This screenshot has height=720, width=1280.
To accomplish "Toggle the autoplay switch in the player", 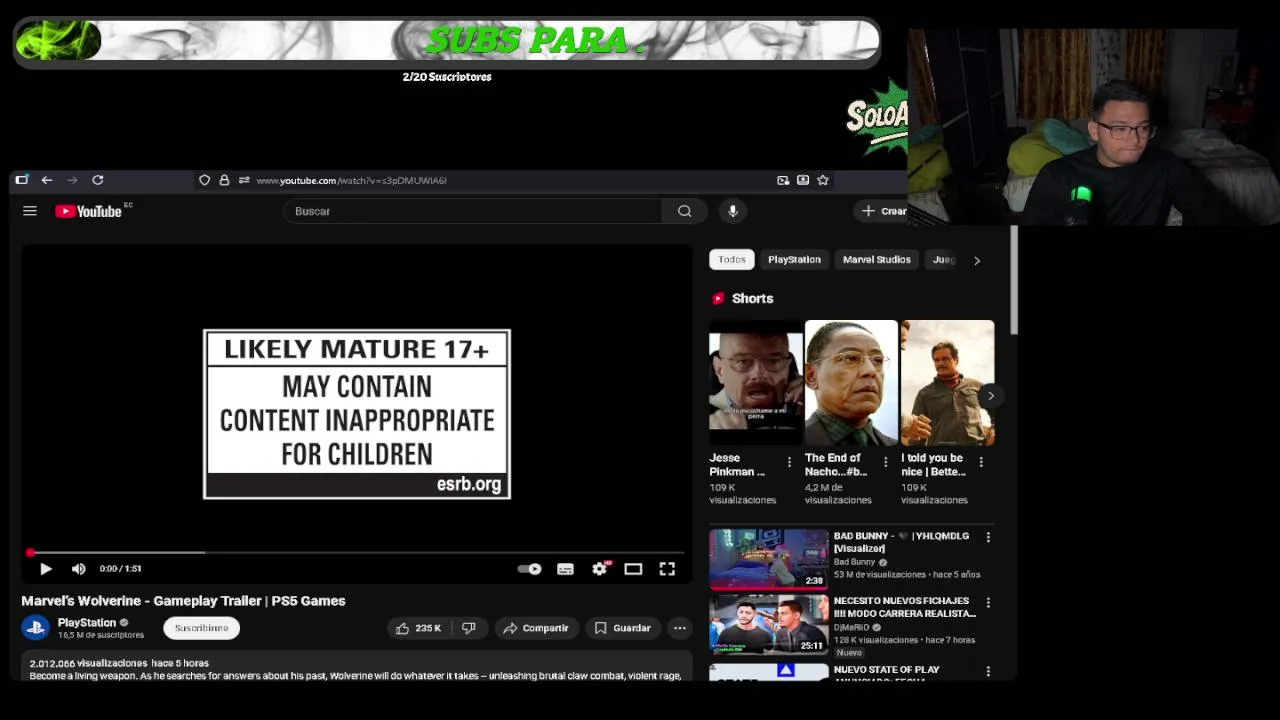I will coord(529,568).
